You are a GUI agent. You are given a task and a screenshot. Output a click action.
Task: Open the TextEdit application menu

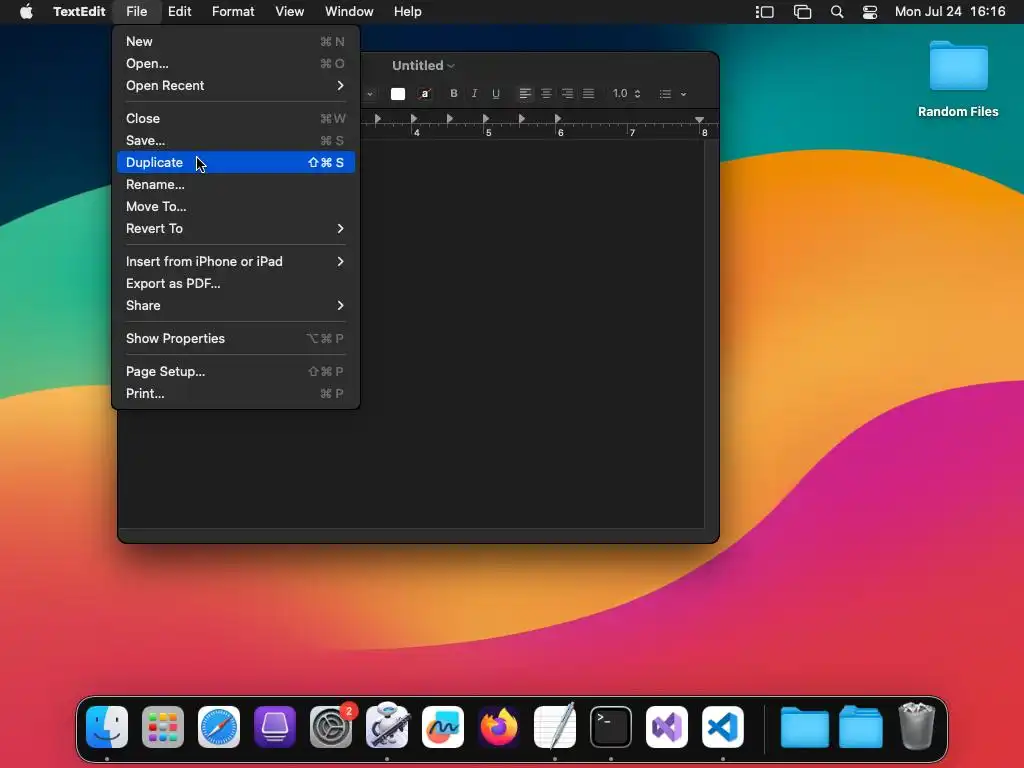coord(79,12)
